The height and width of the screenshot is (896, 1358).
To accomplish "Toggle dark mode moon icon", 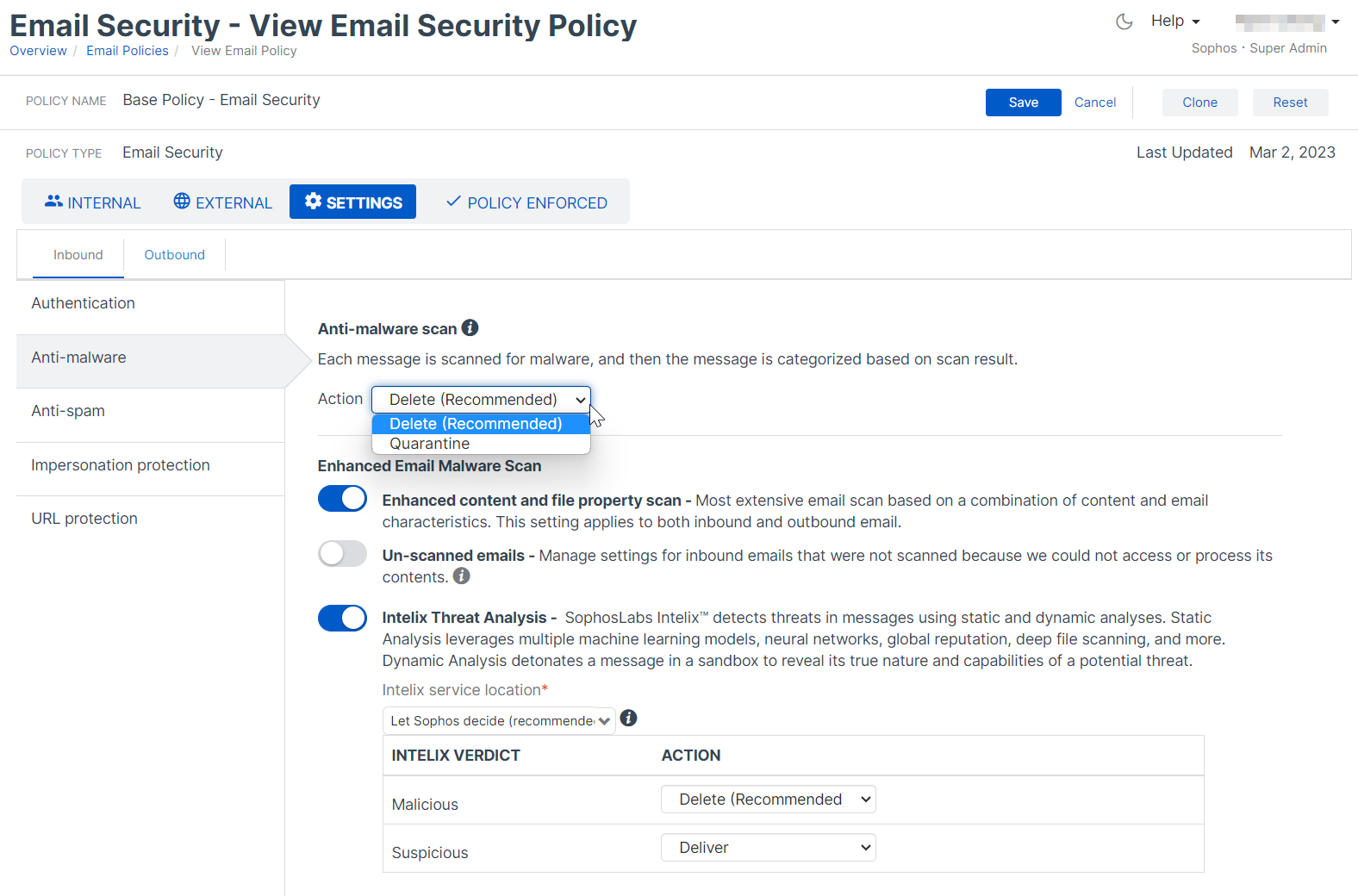I will [x=1124, y=22].
